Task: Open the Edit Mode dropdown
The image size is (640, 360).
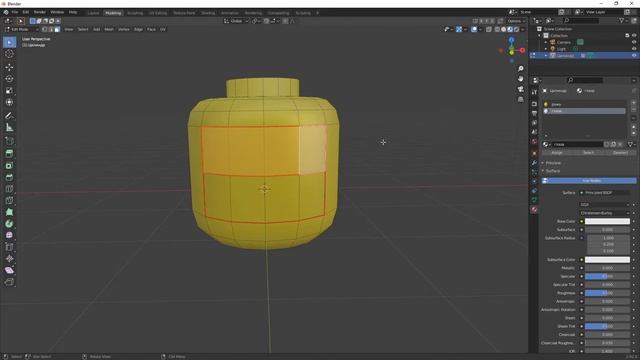Action: coord(22,29)
